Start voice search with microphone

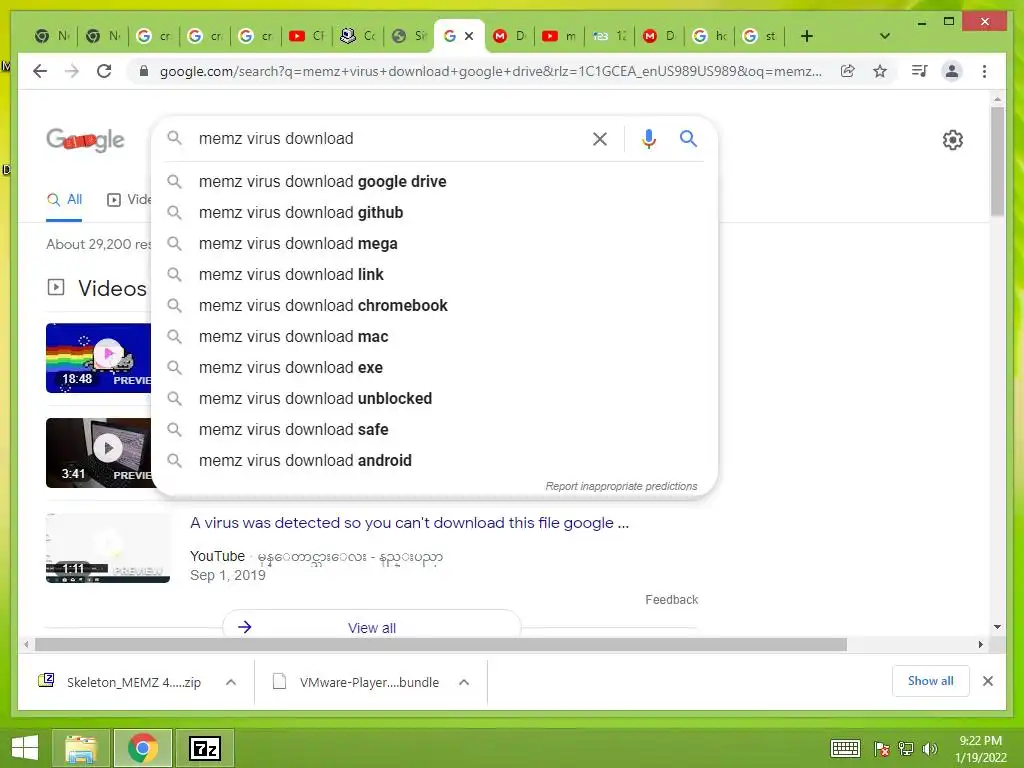648,138
